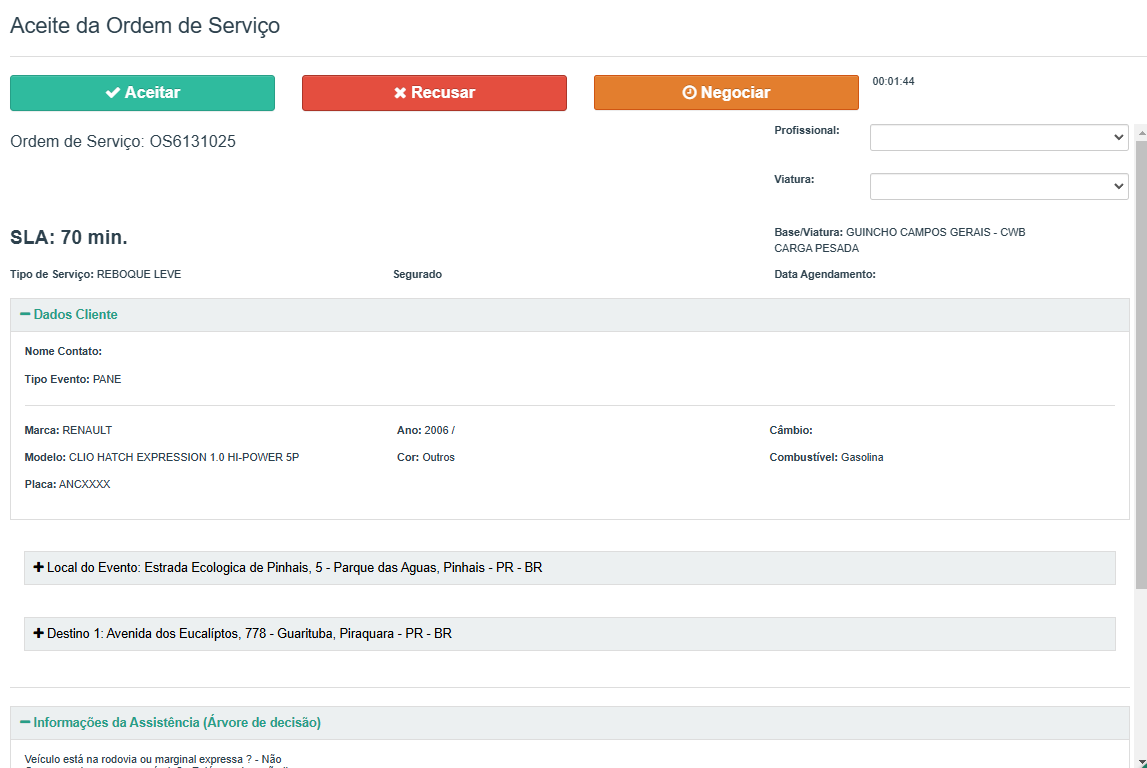Click the 00:01:44 countdown timer
Viewport: 1147px width, 768px height.
pyautogui.click(x=893, y=82)
